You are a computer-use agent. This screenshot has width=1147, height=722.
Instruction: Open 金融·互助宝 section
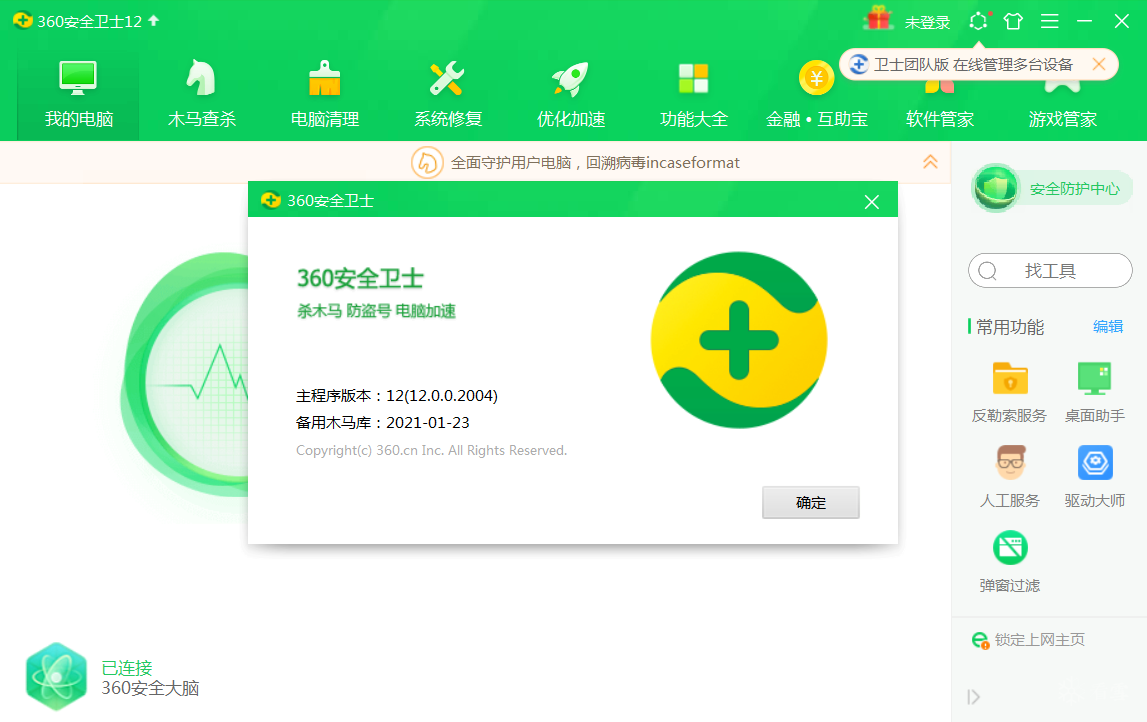pyautogui.click(x=816, y=94)
